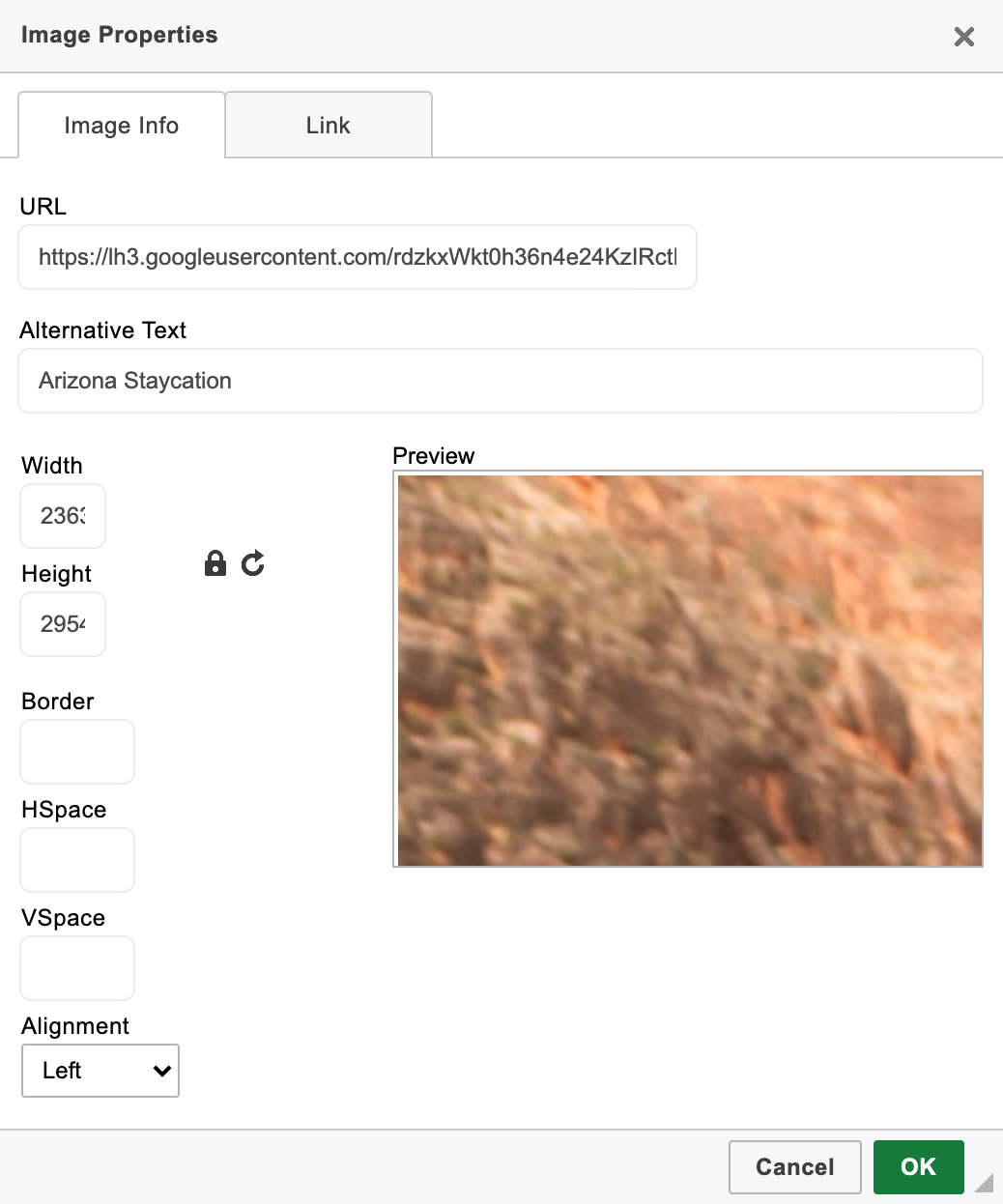Viewport: 1003px width, 1204px height.
Task: Select the Width input box
Action: click(63, 516)
